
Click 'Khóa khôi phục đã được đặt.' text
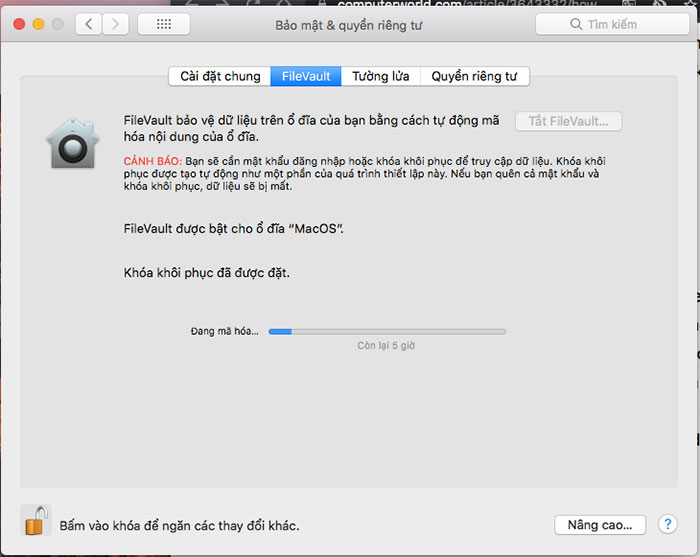coord(207,273)
